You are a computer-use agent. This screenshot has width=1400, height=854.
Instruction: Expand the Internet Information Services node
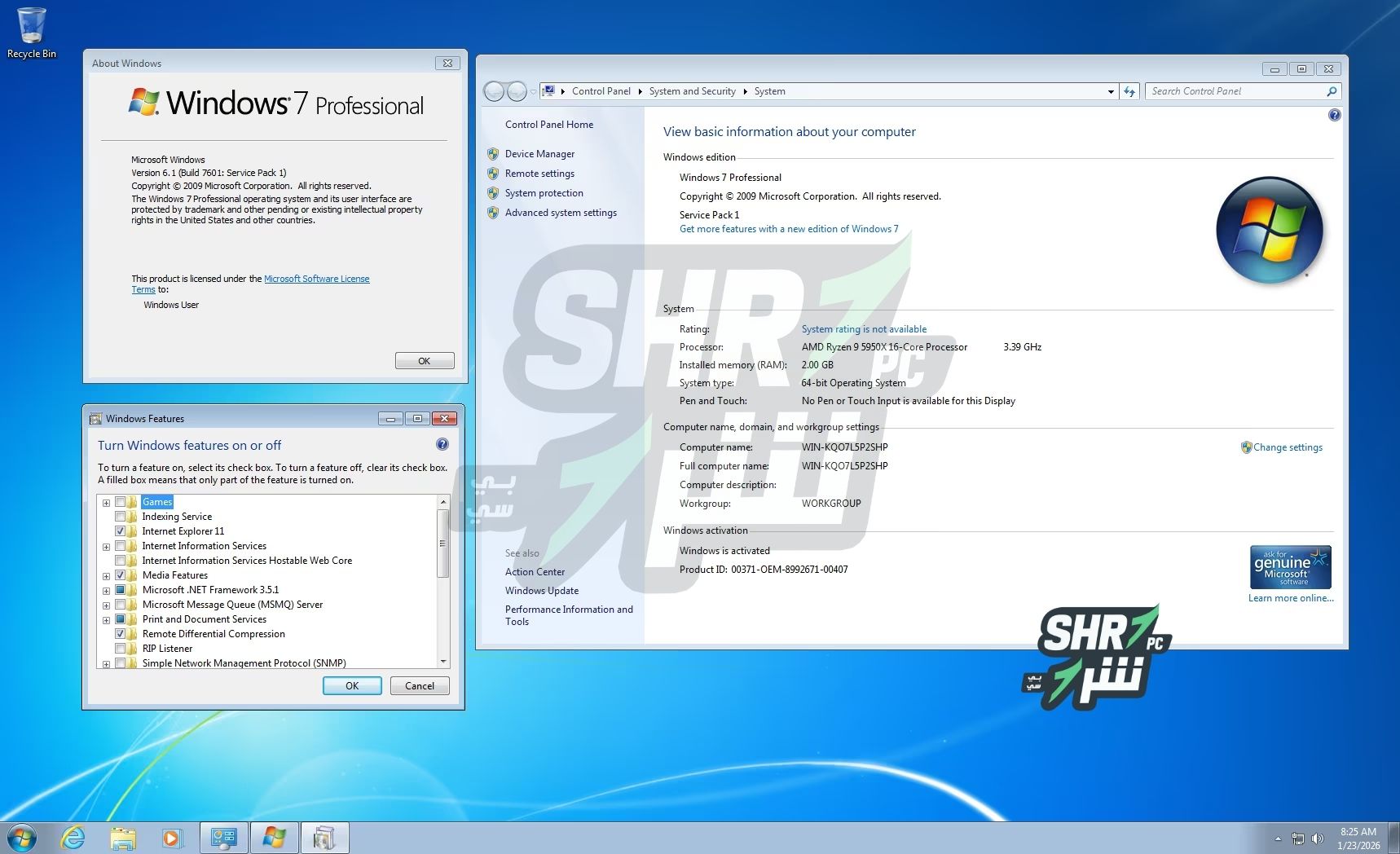pyautogui.click(x=106, y=547)
